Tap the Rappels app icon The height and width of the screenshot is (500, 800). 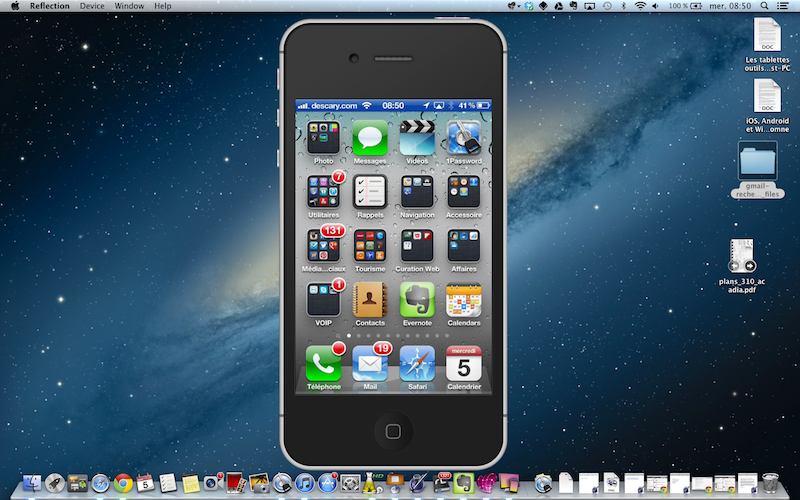coord(370,192)
